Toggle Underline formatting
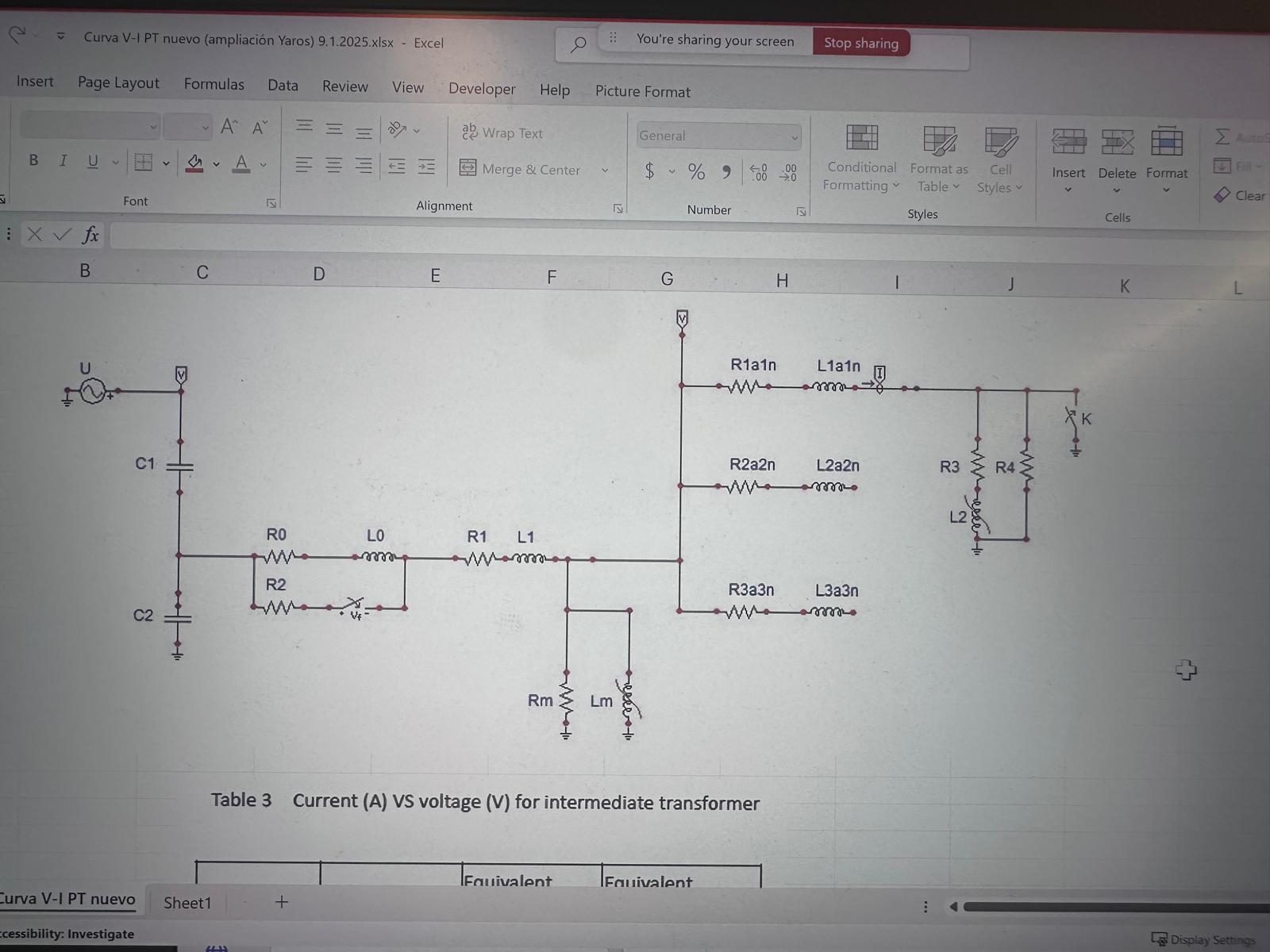This screenshot has height=952, width=1270. click(93, 162)
